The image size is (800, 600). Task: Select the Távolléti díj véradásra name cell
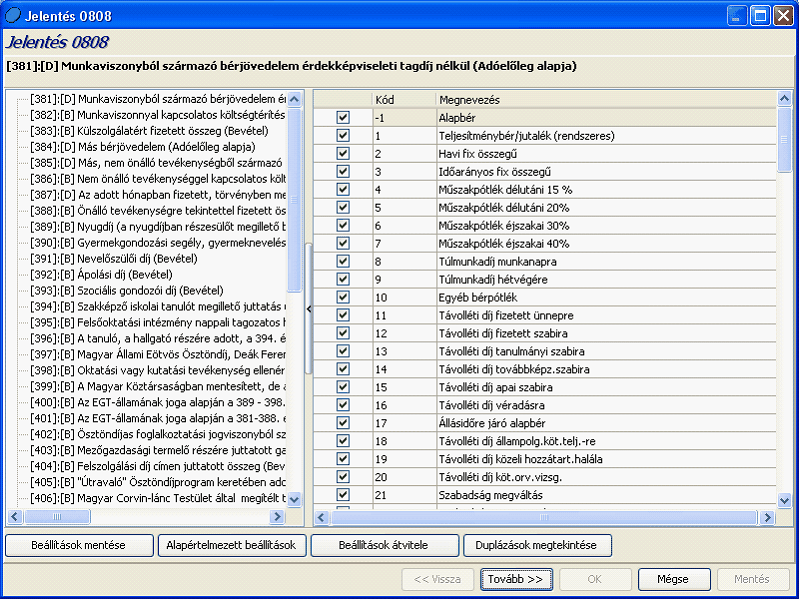(x=606, y=405)
